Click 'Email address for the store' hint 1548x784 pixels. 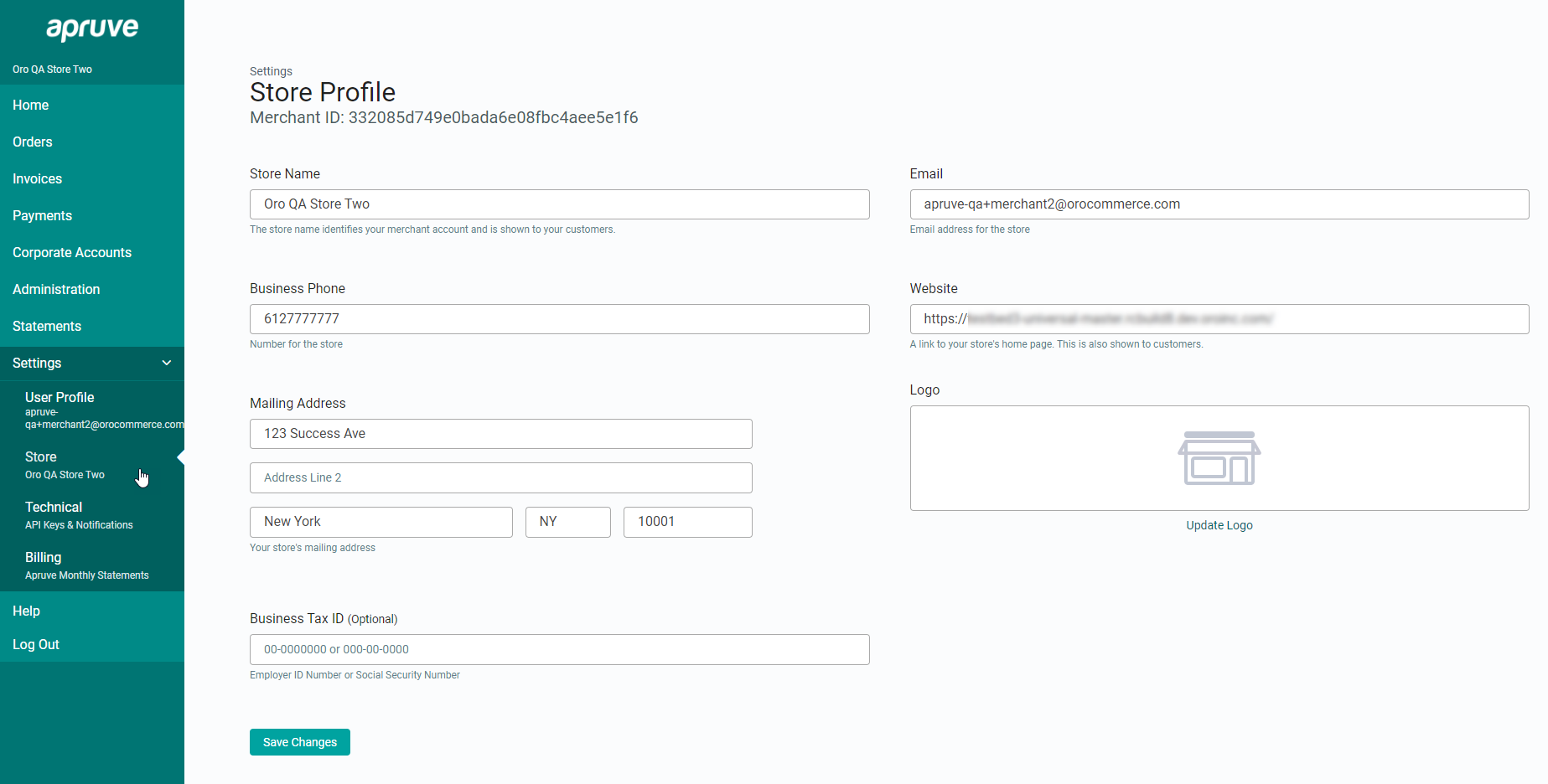970,230
